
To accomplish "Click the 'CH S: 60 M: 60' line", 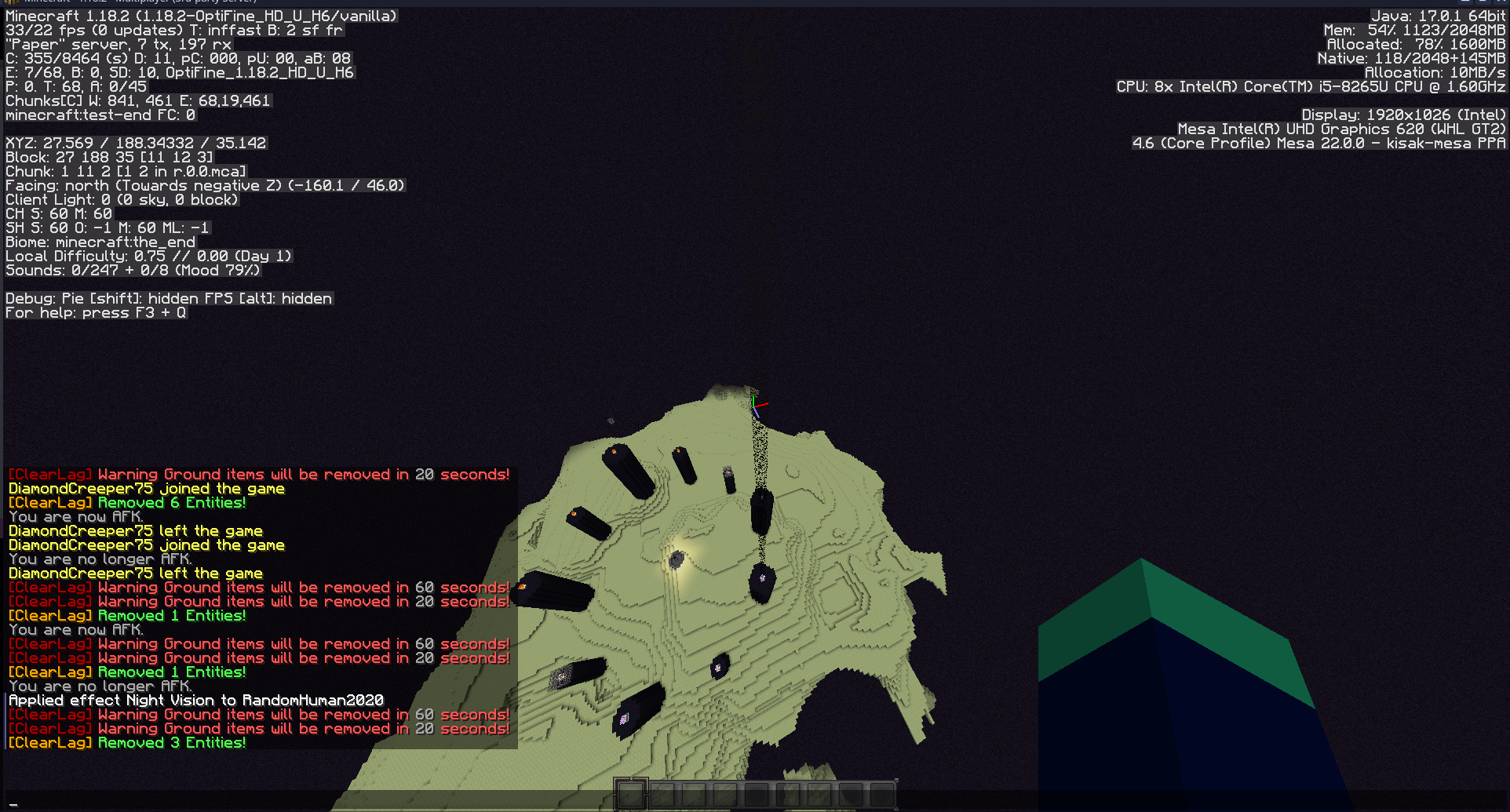I will click(59, 213).
